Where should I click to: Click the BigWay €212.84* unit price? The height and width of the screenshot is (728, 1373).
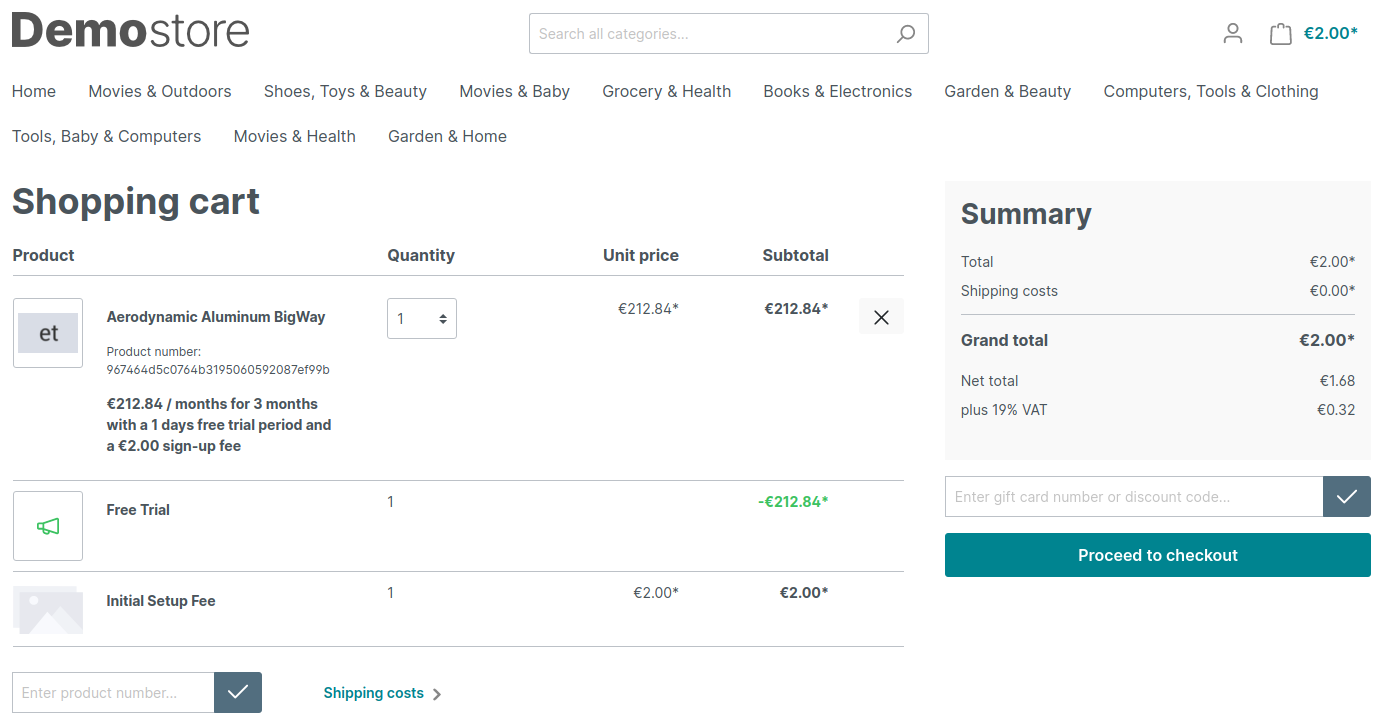coord(648,309)
